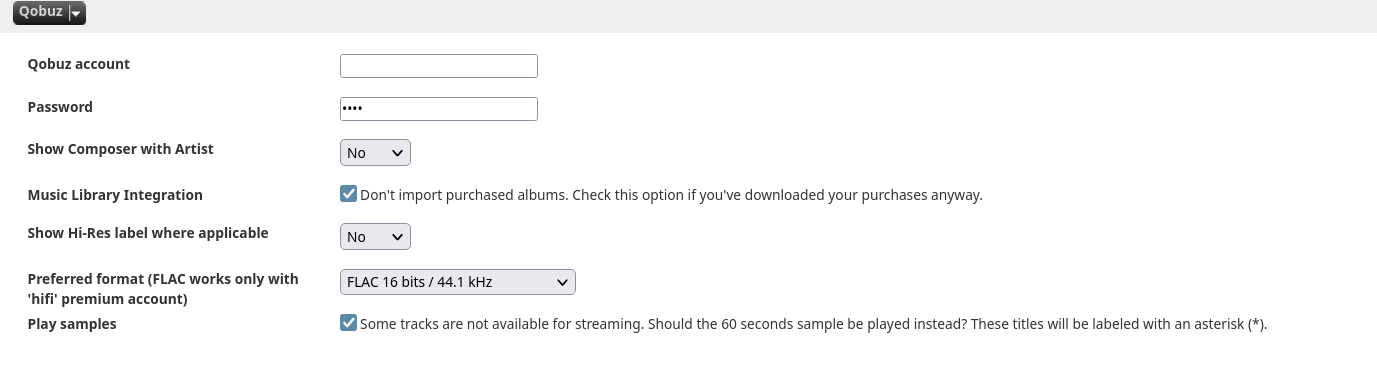The height and width of the screenshot is (387, 1377).
Task: Select the "Qobuz account" field label
Action: pos(79,64)
